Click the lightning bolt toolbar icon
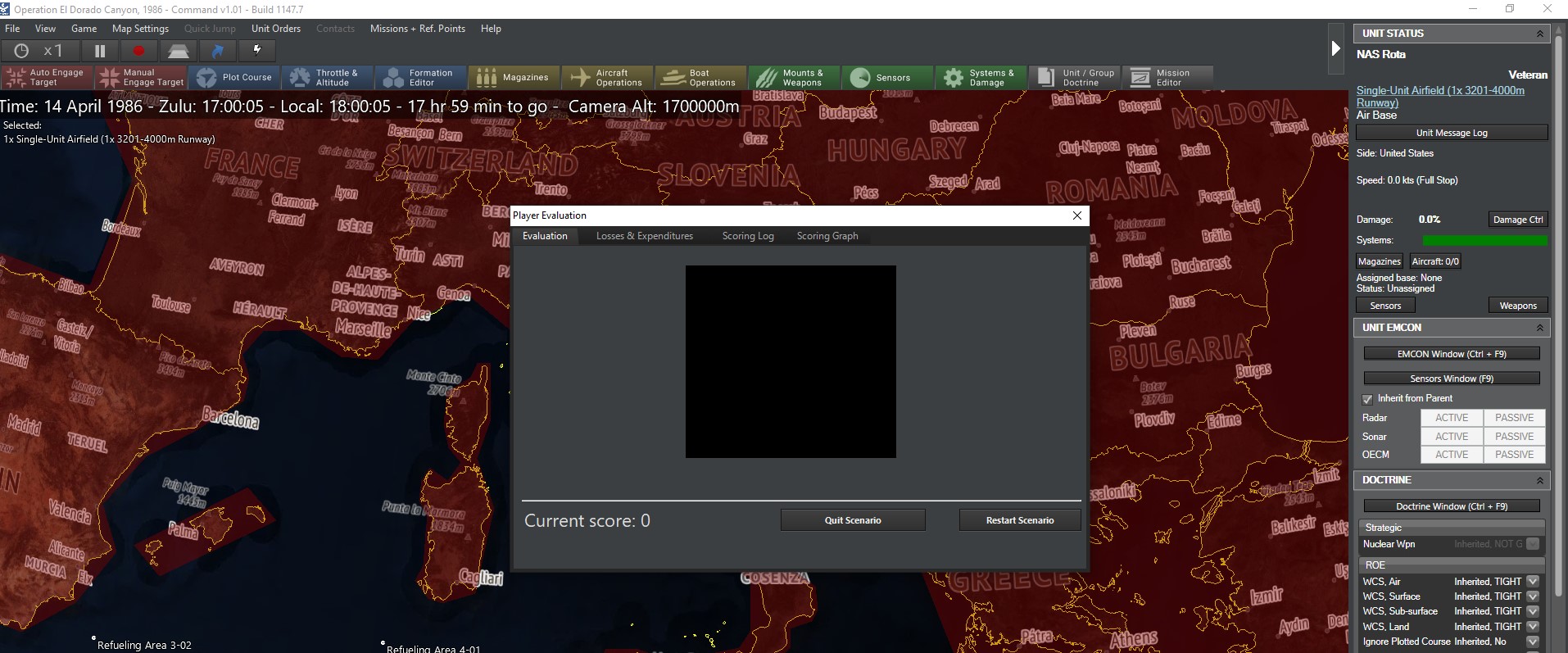The image size is (1568, 653). tap(257, 51)
